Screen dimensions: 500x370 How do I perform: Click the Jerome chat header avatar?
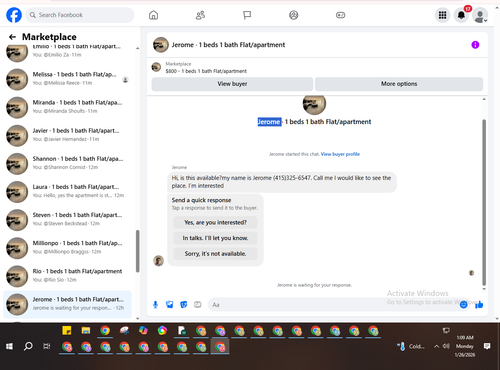(161, 45)
